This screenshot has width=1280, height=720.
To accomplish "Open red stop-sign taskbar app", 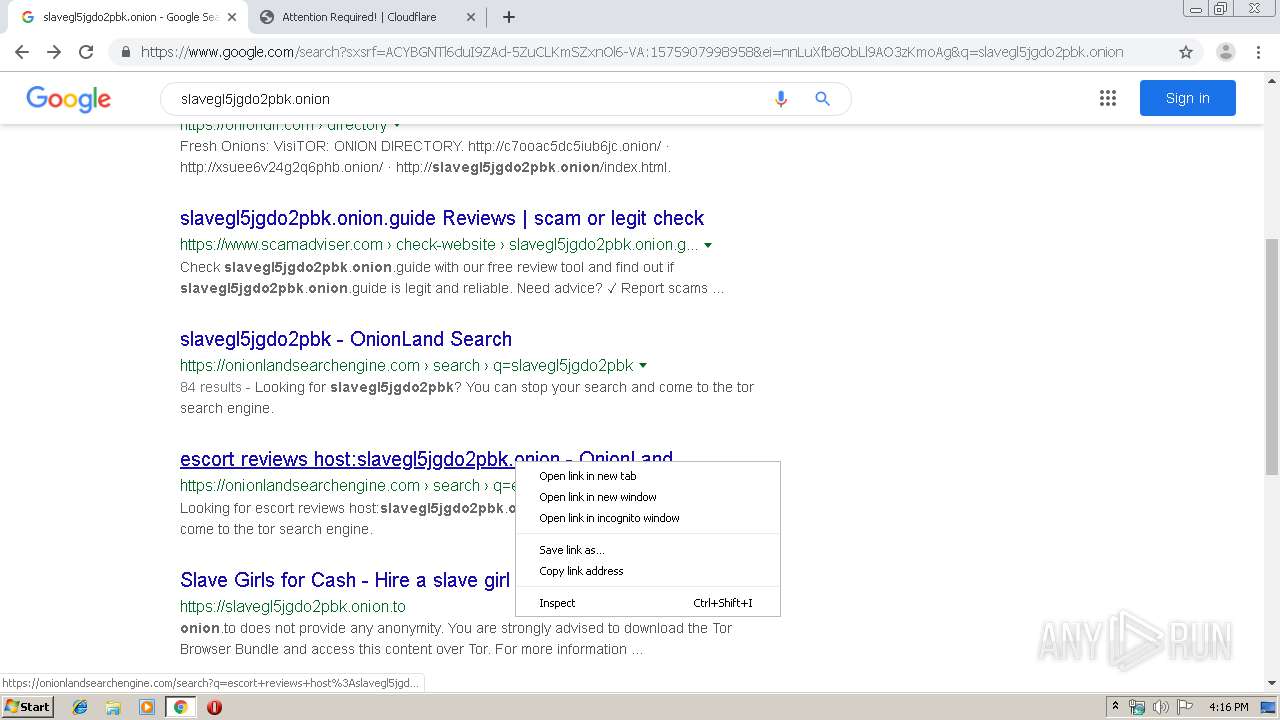I will pos(214,707).
